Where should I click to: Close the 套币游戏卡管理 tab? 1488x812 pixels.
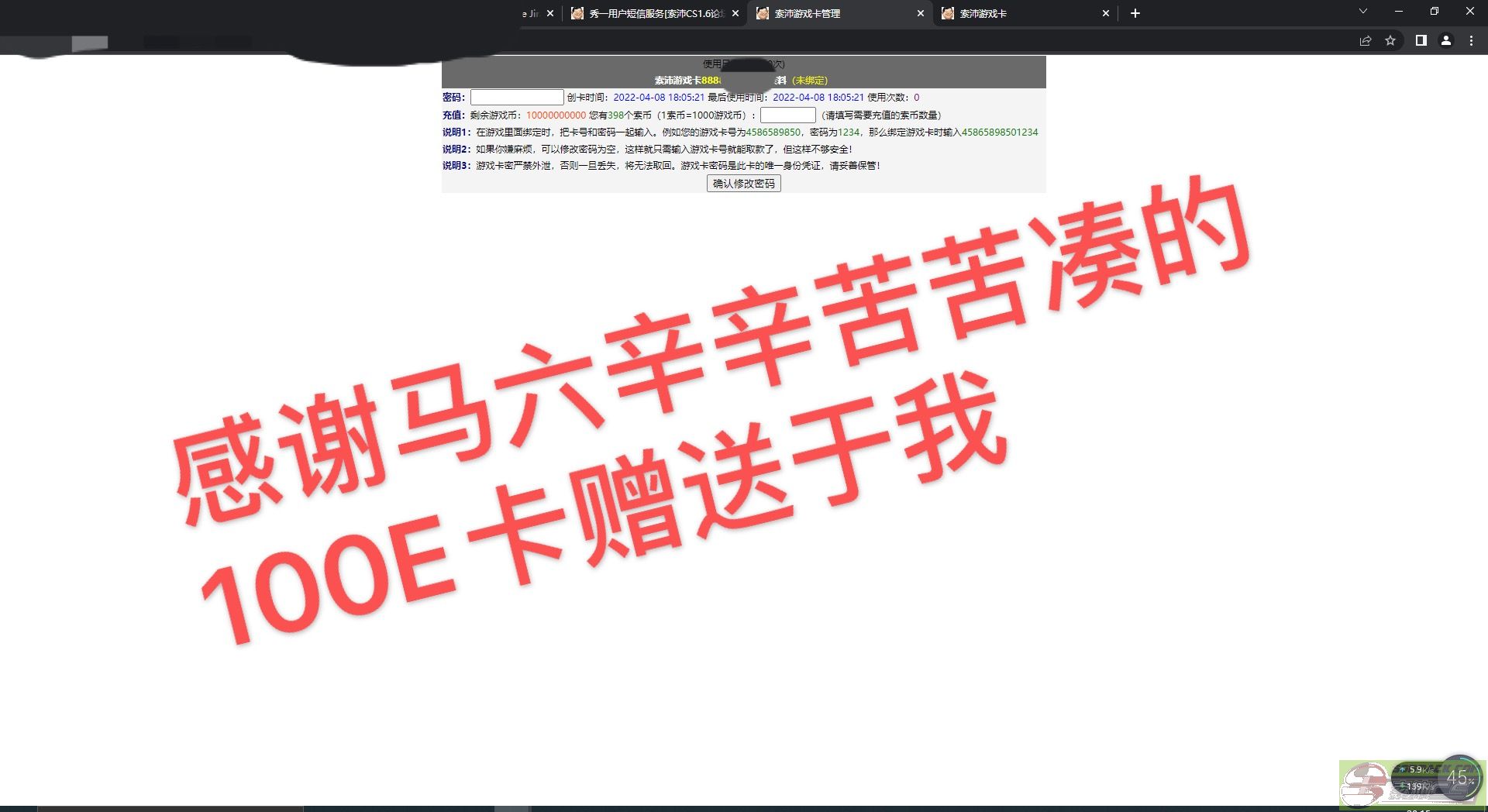[921, 13]
